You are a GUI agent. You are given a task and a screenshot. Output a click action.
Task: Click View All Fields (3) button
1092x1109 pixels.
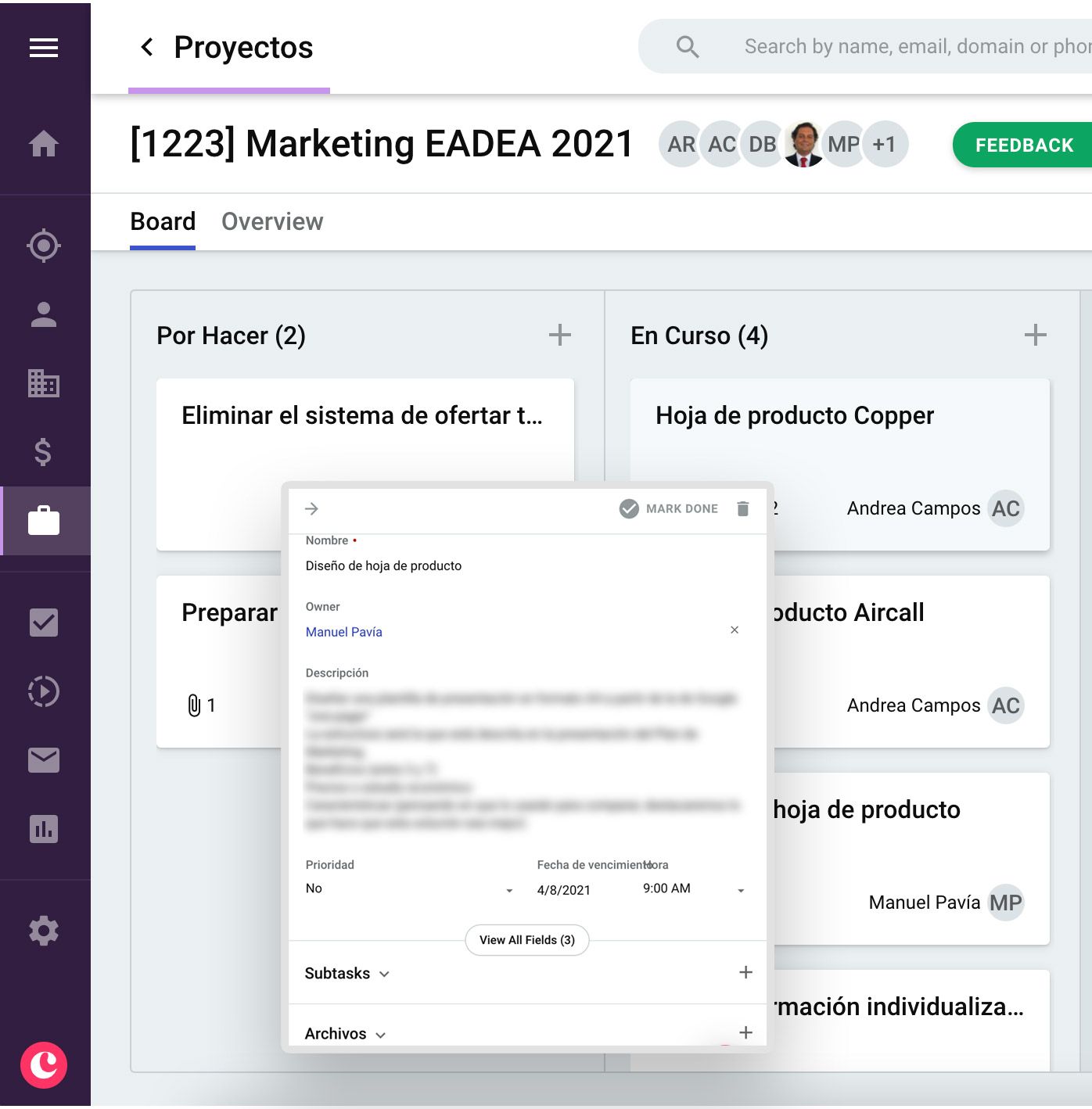527,940
